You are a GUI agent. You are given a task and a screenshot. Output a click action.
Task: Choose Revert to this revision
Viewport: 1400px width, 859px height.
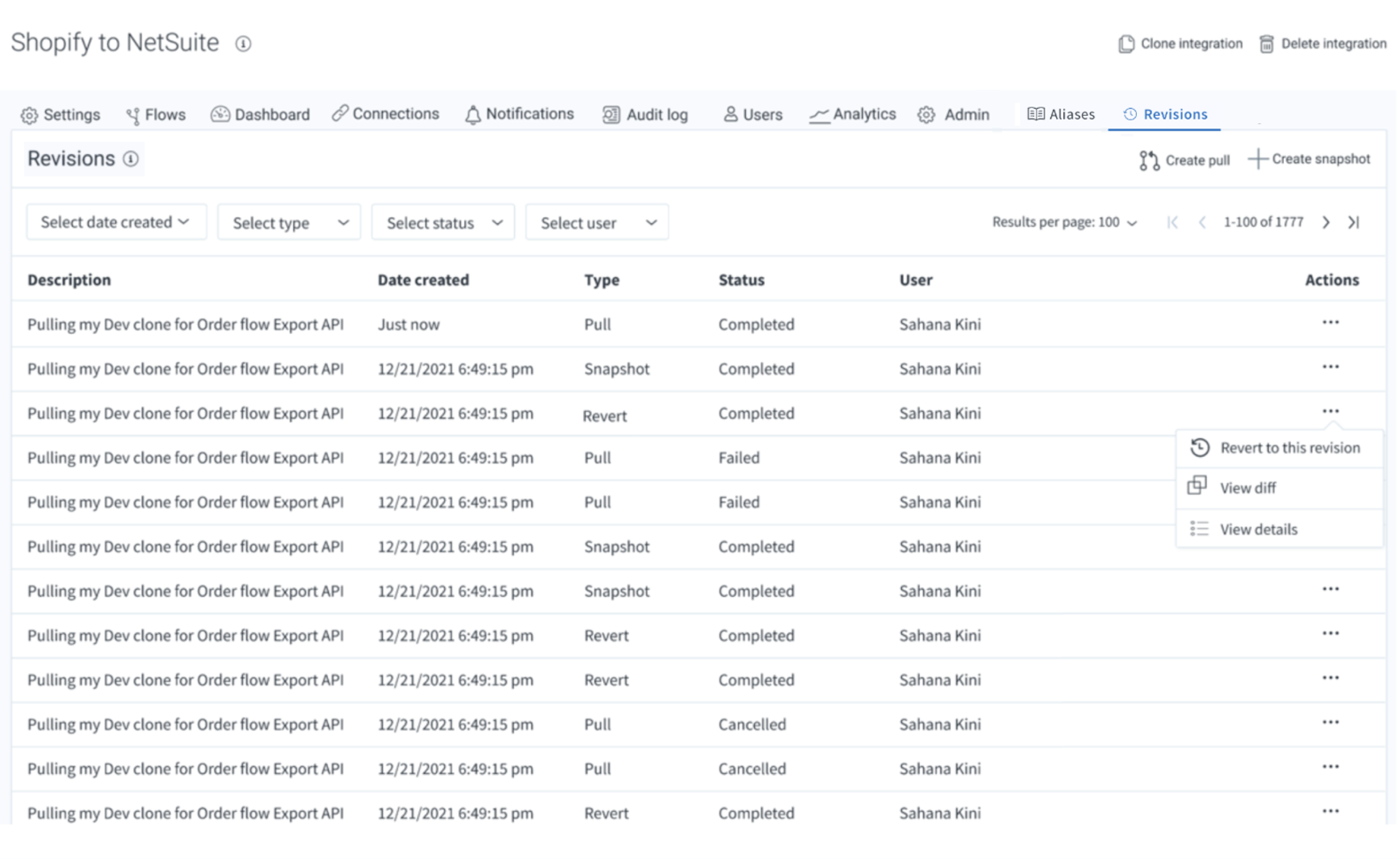pyautogui.click(x=1279, y=448)
